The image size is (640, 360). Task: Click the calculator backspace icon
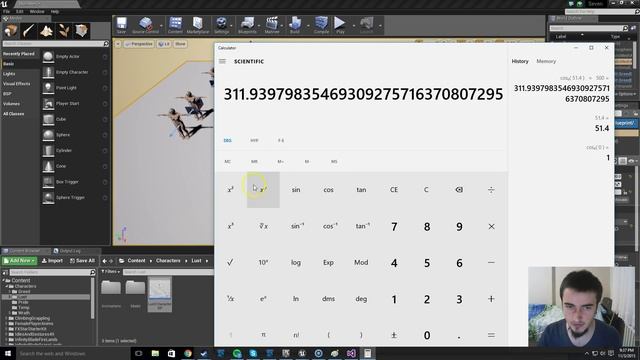[459, 190]
